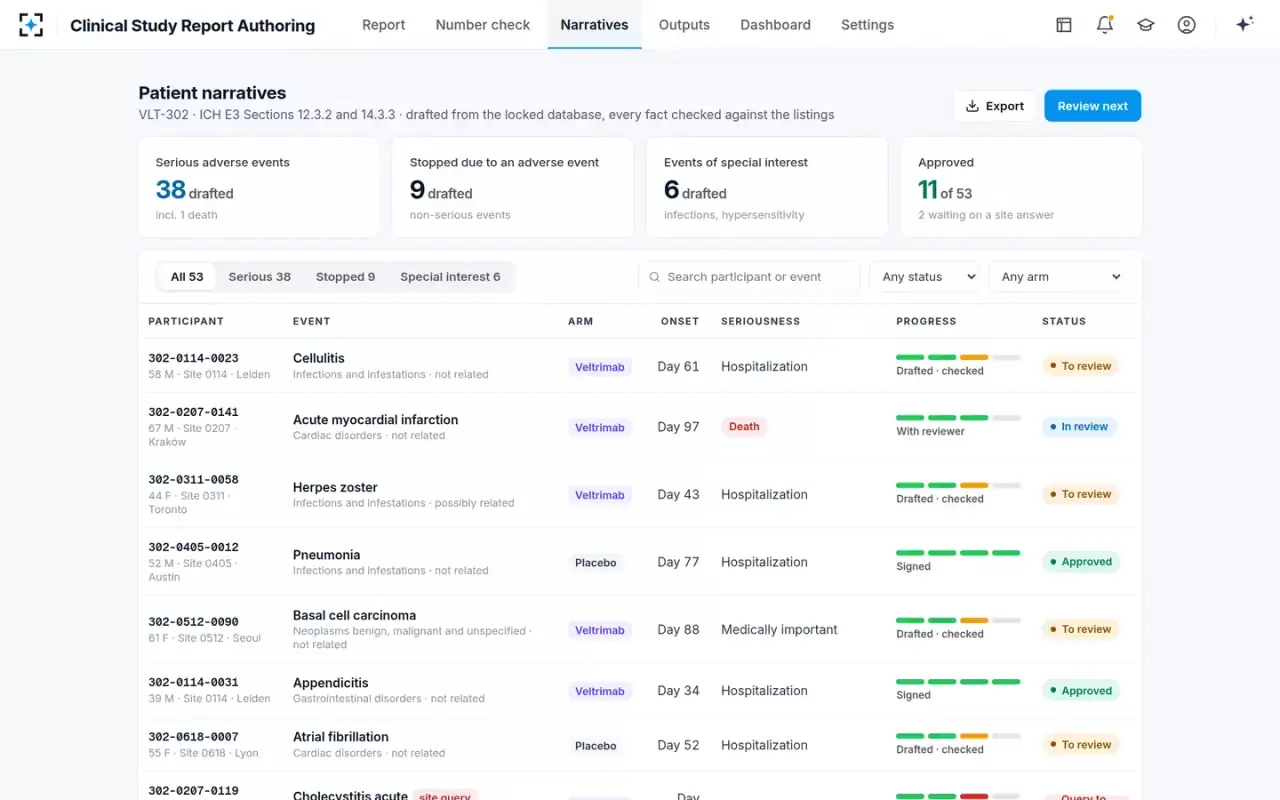Click the Approved 11 of 53 card
This screenshot has height=800, width=1280.
[x=1021, y=187]
